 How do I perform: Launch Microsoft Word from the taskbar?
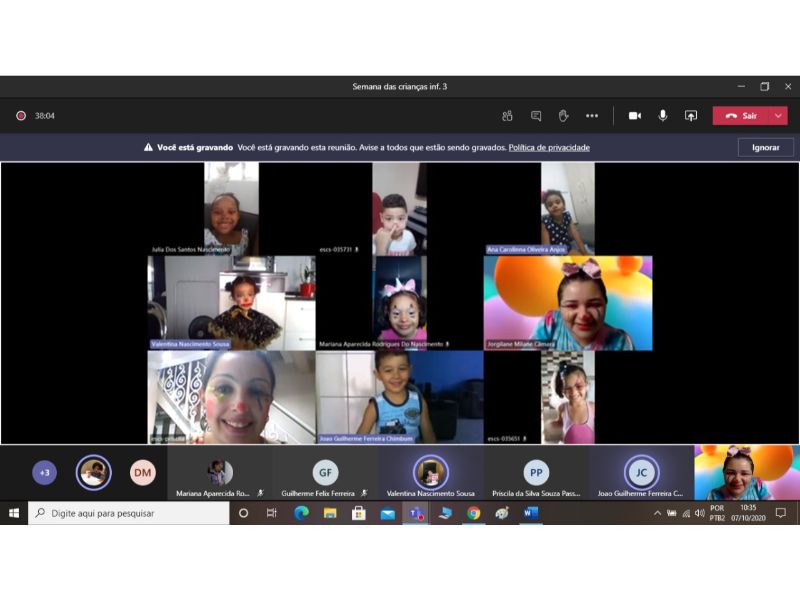(x=530, y=513)
